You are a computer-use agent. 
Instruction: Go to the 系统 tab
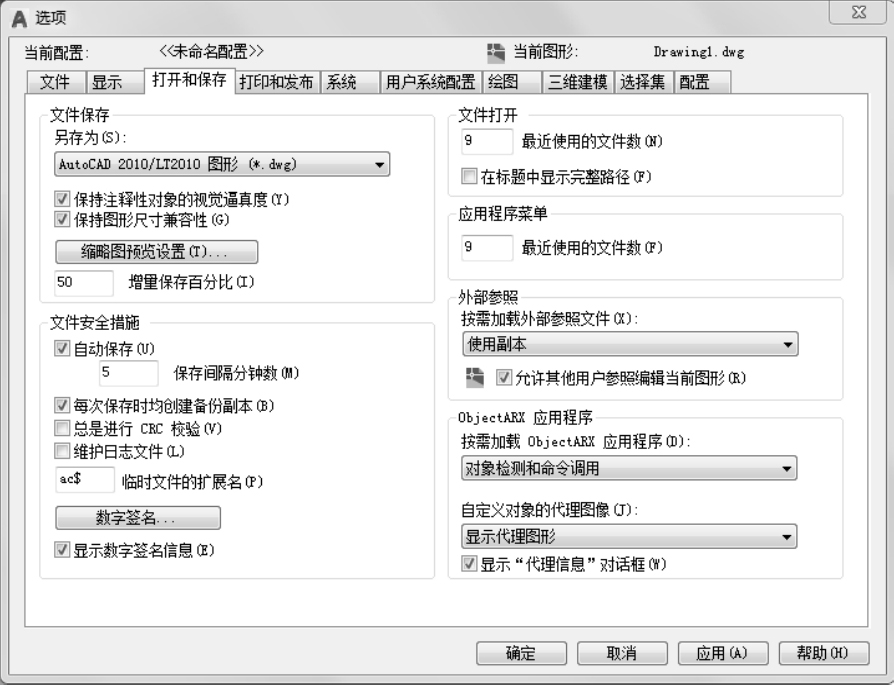(350, 82)
